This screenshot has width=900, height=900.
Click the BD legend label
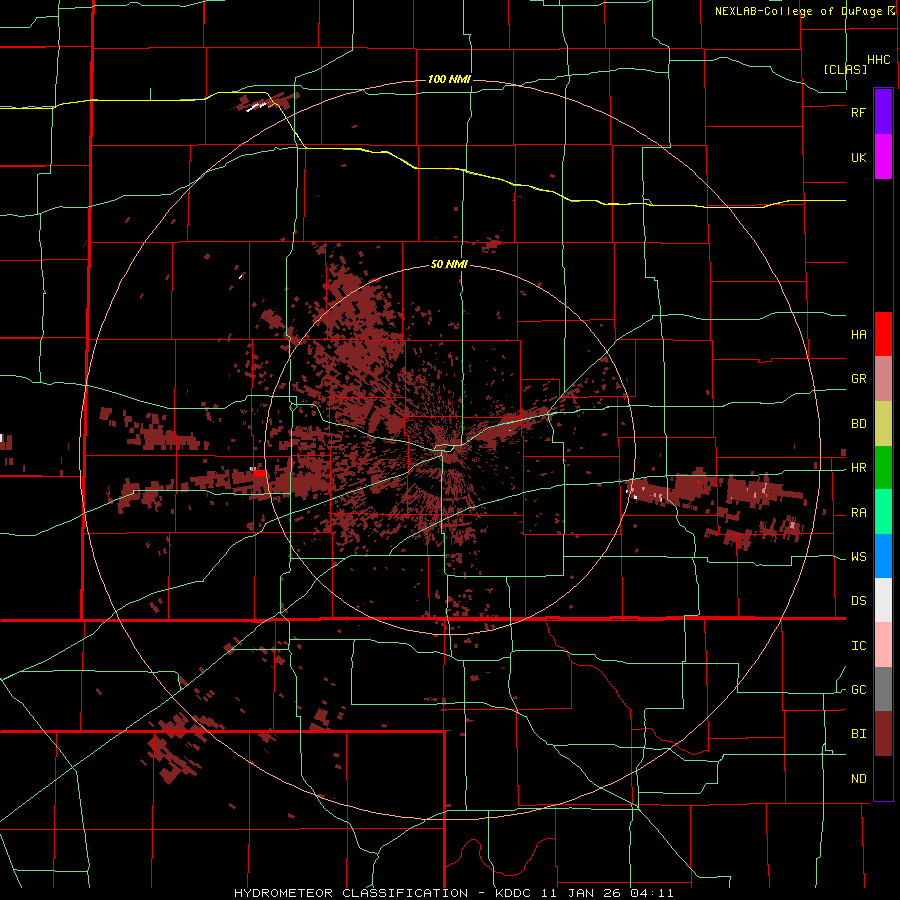[858, 424]
